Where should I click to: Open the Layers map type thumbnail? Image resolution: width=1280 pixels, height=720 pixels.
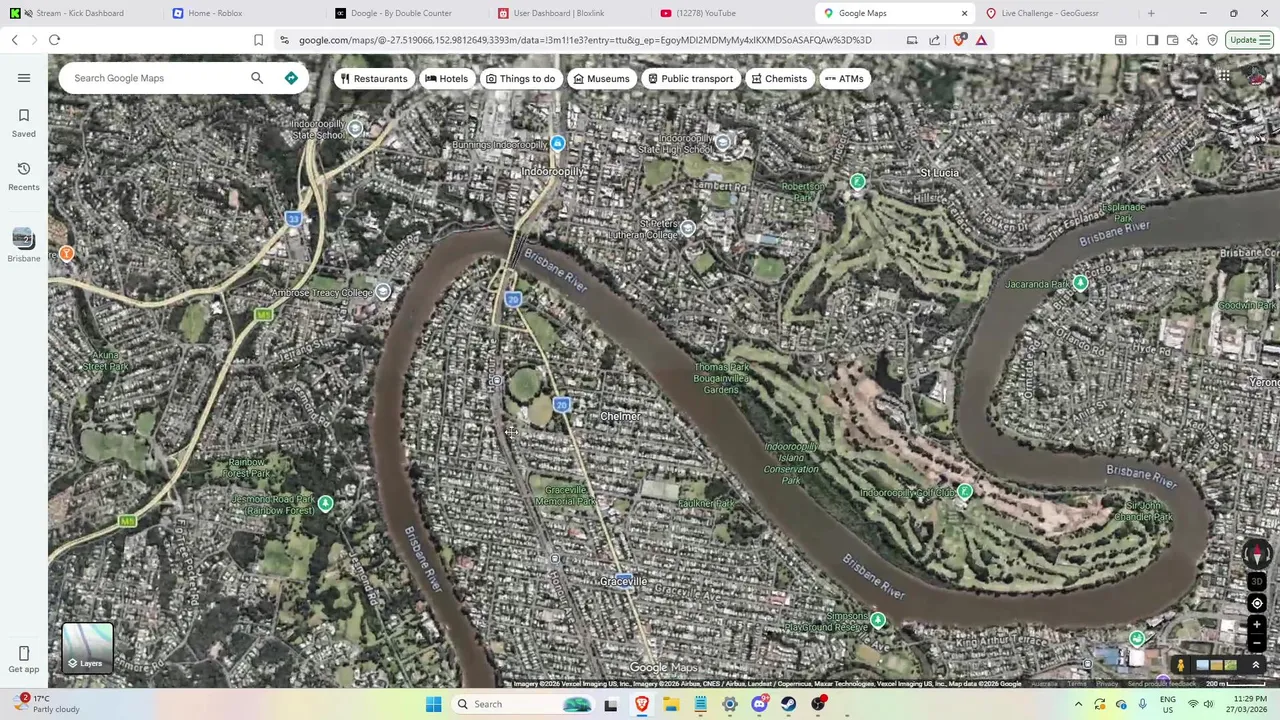click(x=88, y=647)
